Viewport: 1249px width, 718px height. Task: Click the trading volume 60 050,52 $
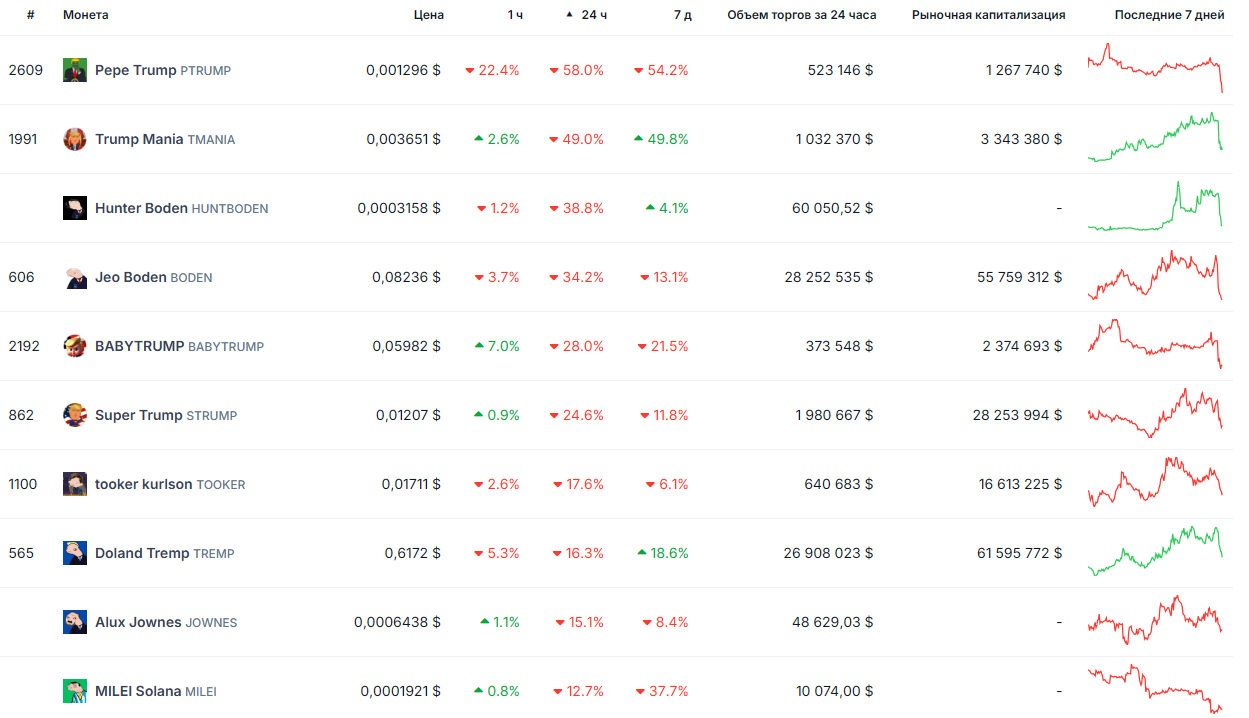click(x=831, y=208)
